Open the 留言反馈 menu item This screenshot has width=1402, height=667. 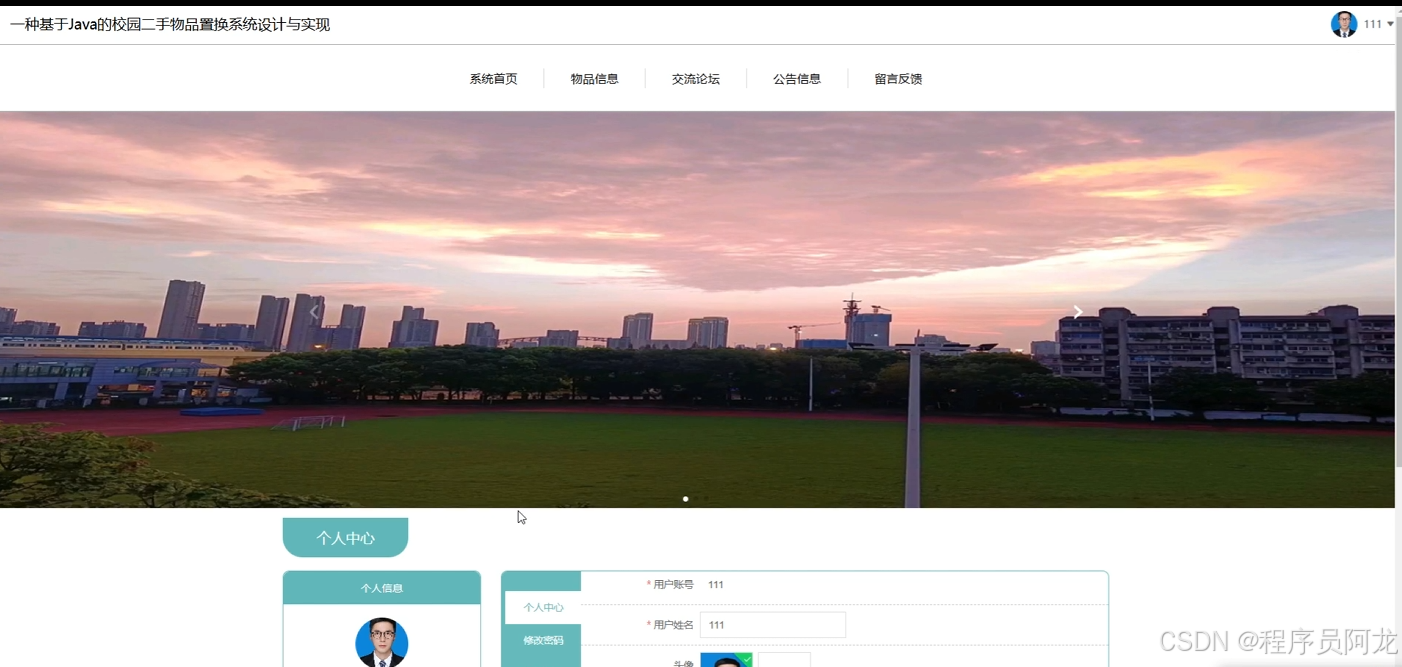[898, 79]
